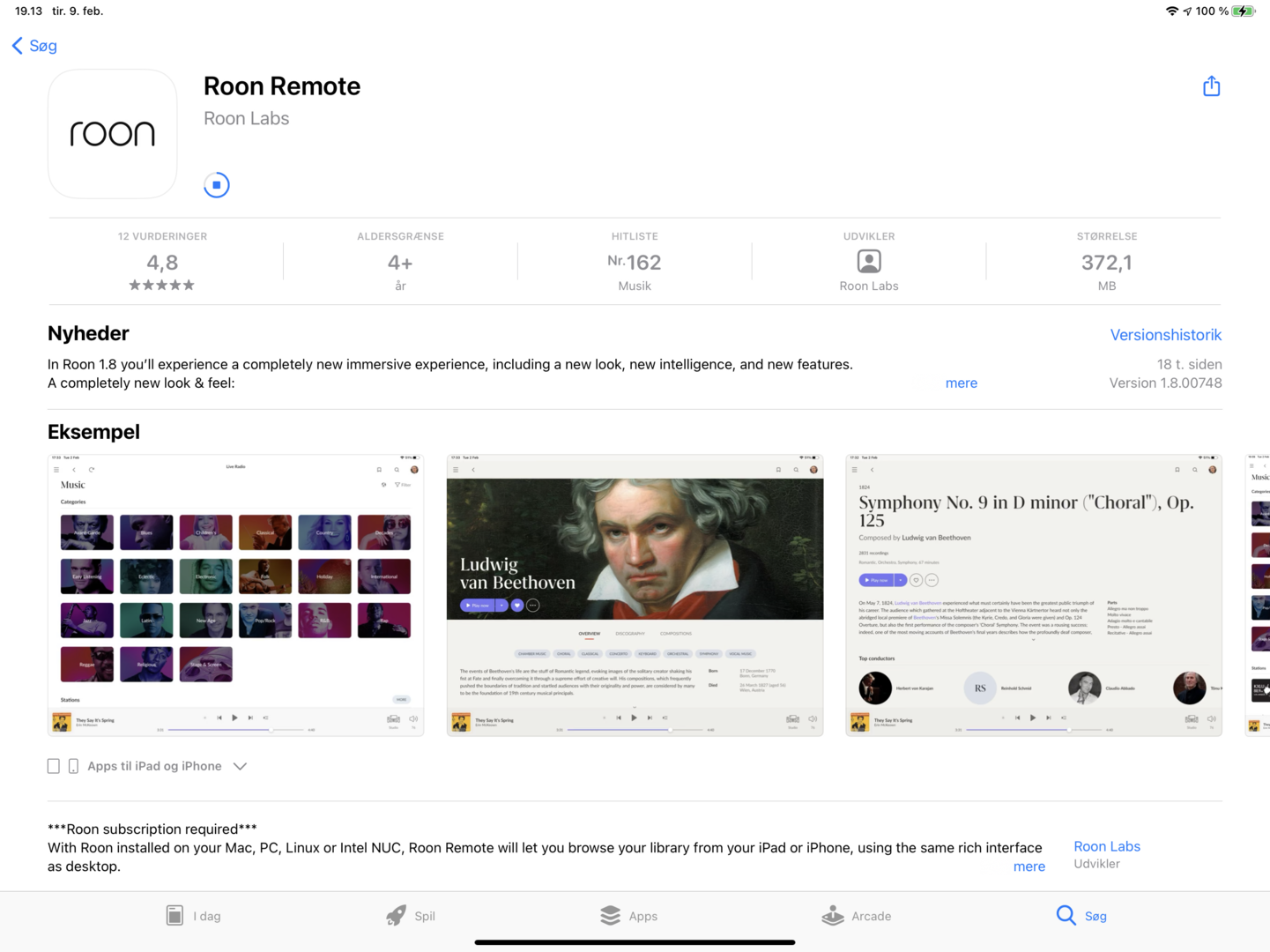
Task: Tap the Eksempel heading
Action: pyautogui.click(x=93, y=432)
